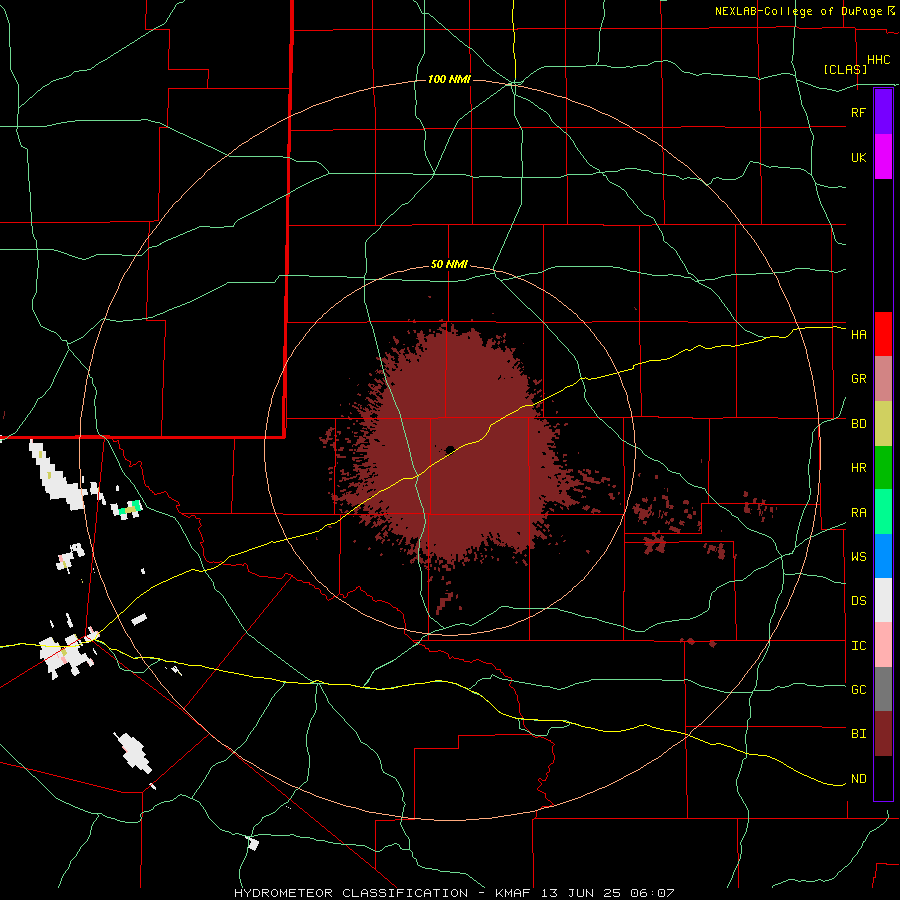Click the 'UK' legend label

click(x=858, y=157)
